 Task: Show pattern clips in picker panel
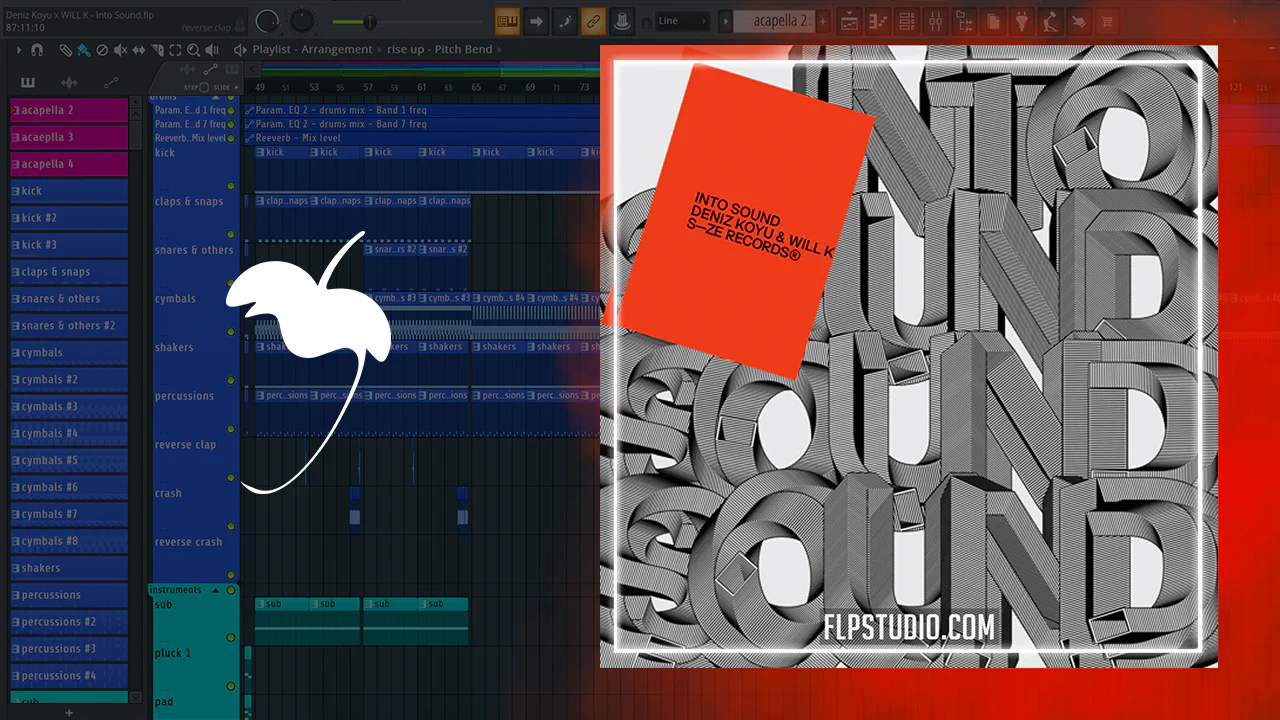(x=27, y=82)
